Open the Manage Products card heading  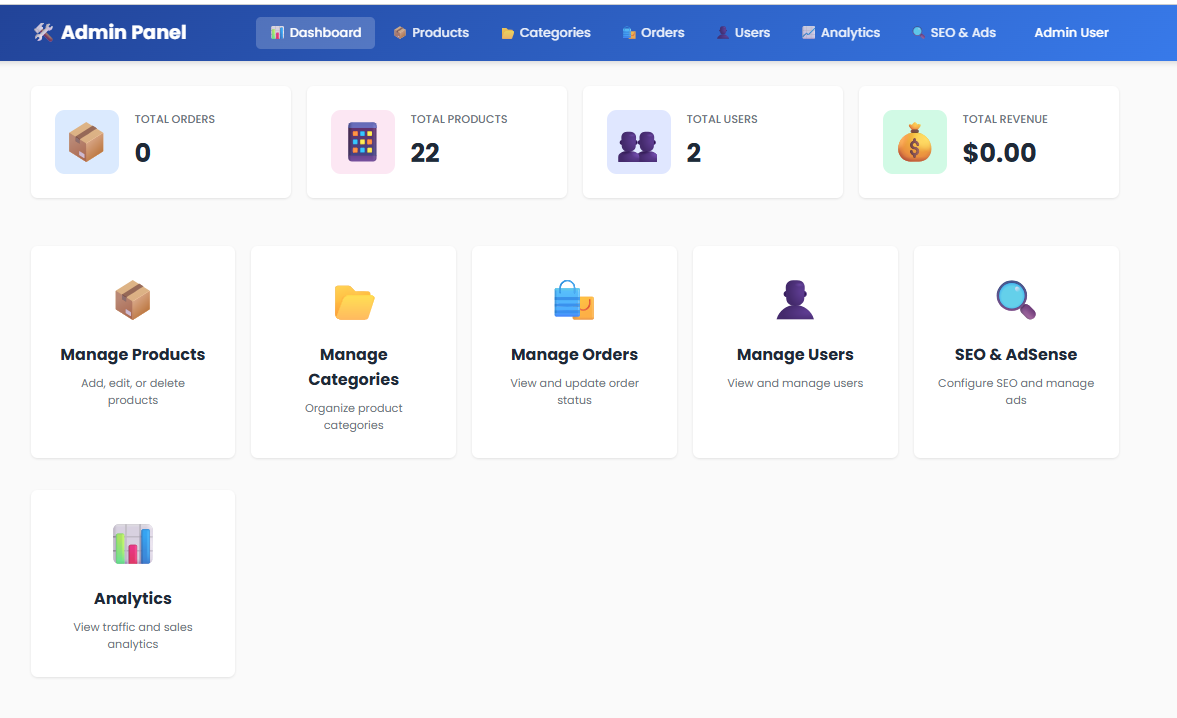133,354
